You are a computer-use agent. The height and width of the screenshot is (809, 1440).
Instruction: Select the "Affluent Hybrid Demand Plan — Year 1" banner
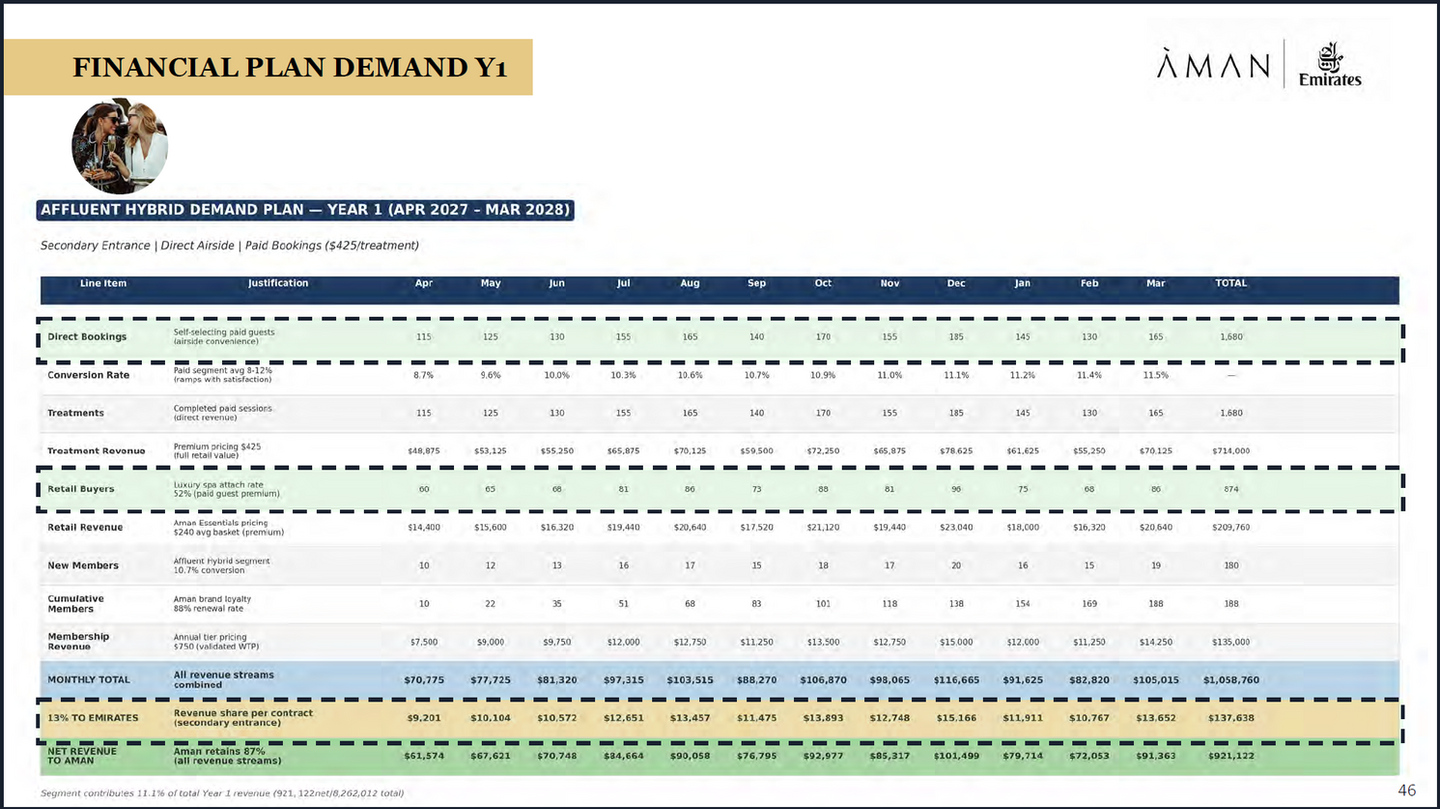coord(305,210)
